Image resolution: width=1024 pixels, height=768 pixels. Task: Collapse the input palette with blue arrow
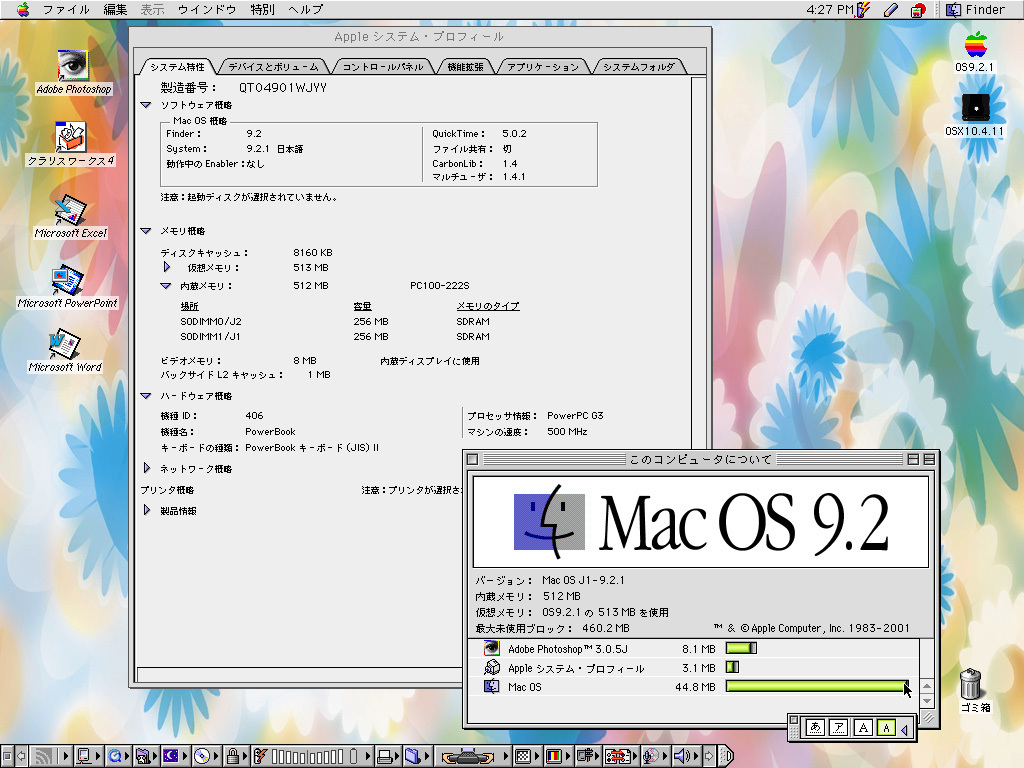click(905, 729)
